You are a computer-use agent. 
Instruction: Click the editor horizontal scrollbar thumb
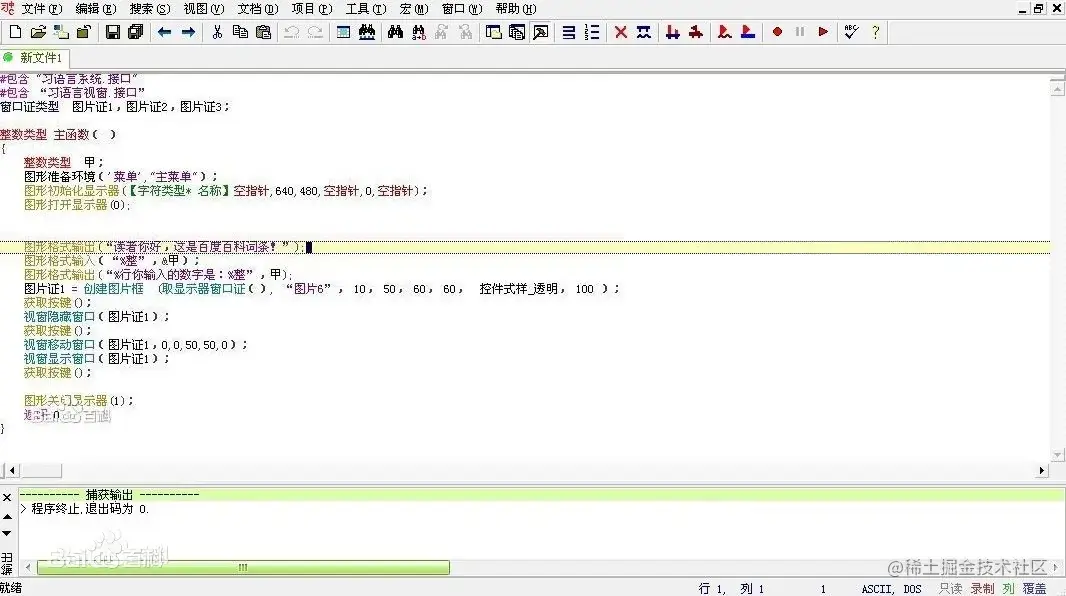tap(40, 470)
